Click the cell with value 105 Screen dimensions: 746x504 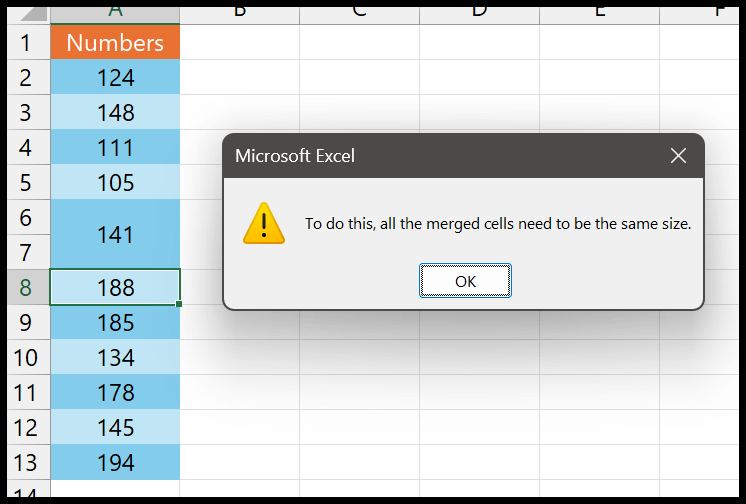[x=115, y=182]
